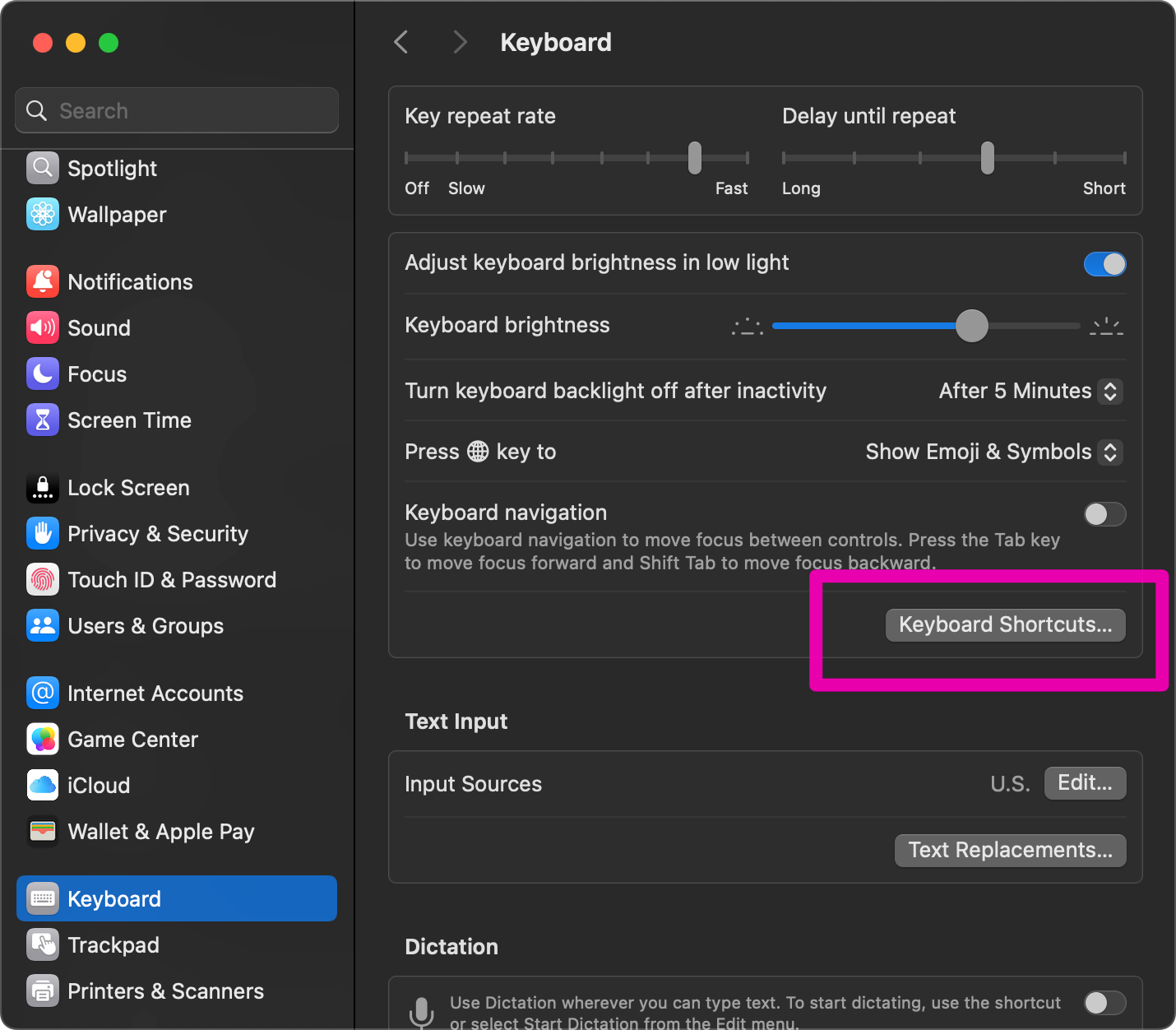Enable the Keyboard navigation switch

(1104, 514)
